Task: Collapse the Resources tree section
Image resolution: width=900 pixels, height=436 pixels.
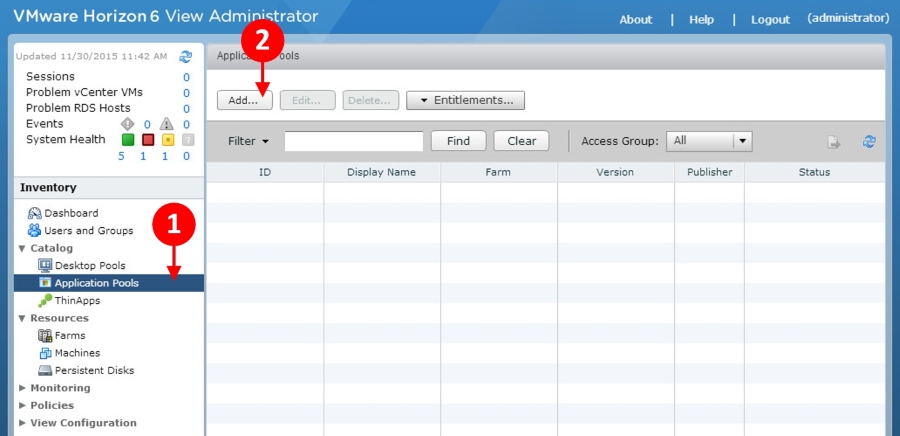Action: pos(22,318)
